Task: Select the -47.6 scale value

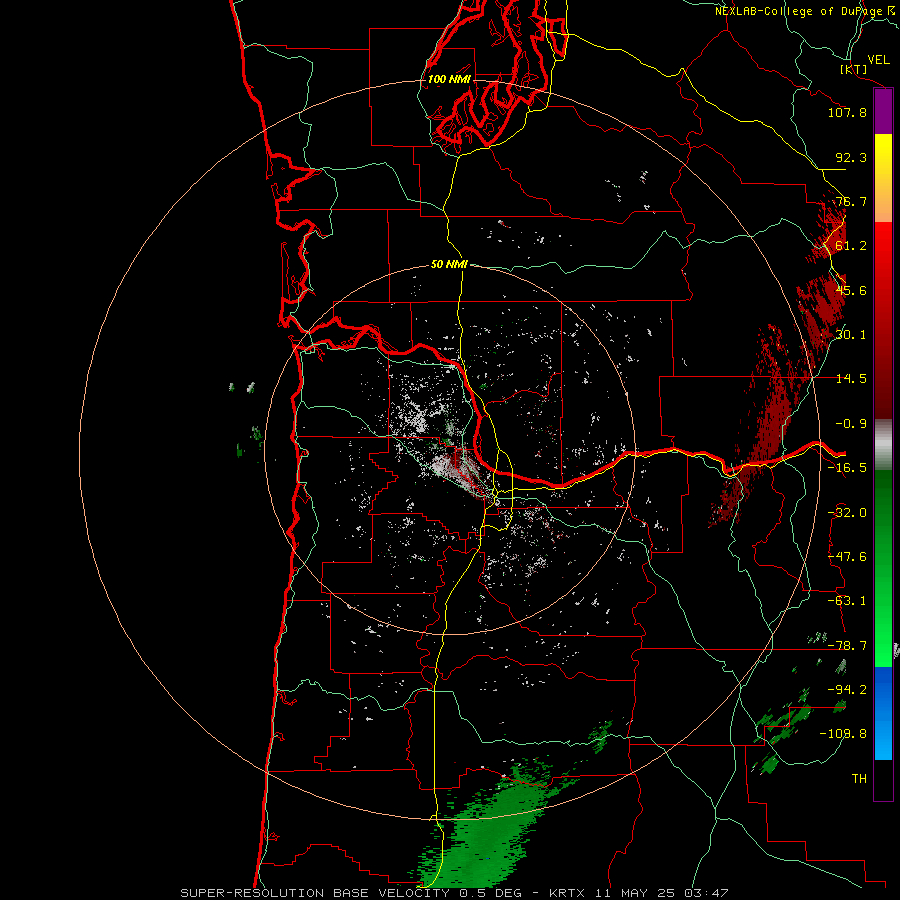Action: pyautogui.click(x=847, y=557)
